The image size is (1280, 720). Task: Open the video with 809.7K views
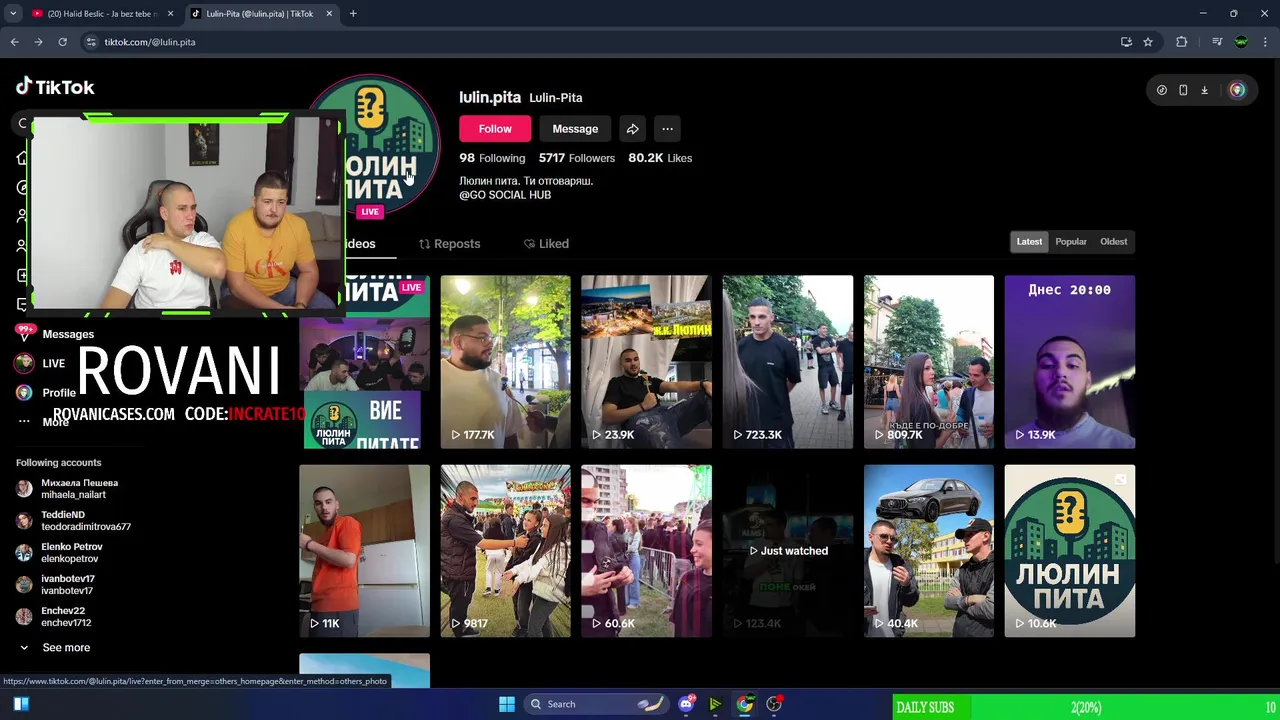(929, 362)
